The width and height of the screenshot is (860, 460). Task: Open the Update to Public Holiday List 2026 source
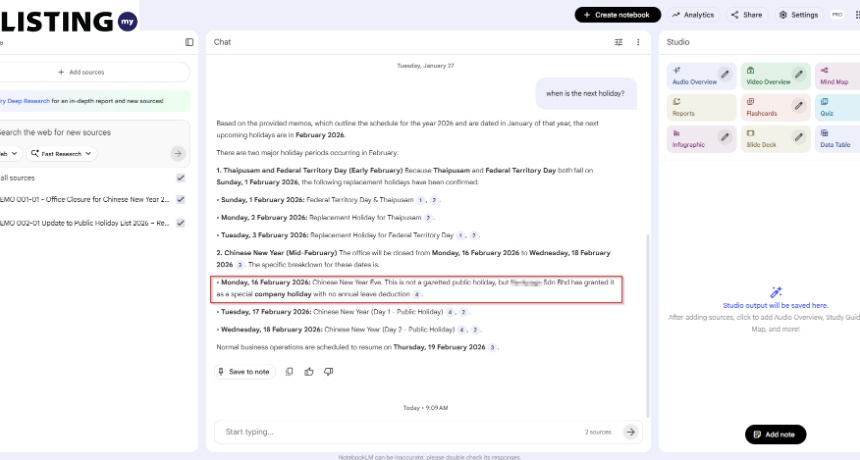pyautogui.click(x=84, y=223)
